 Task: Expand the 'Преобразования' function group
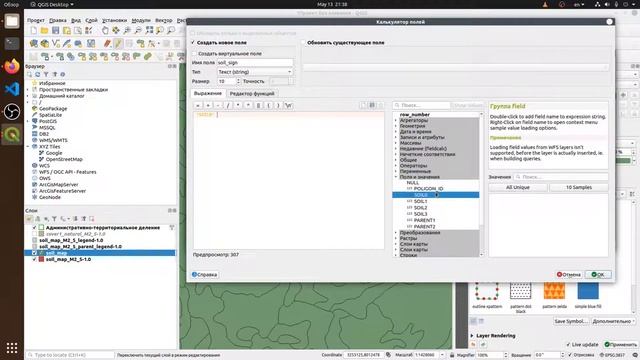(396, 232)
